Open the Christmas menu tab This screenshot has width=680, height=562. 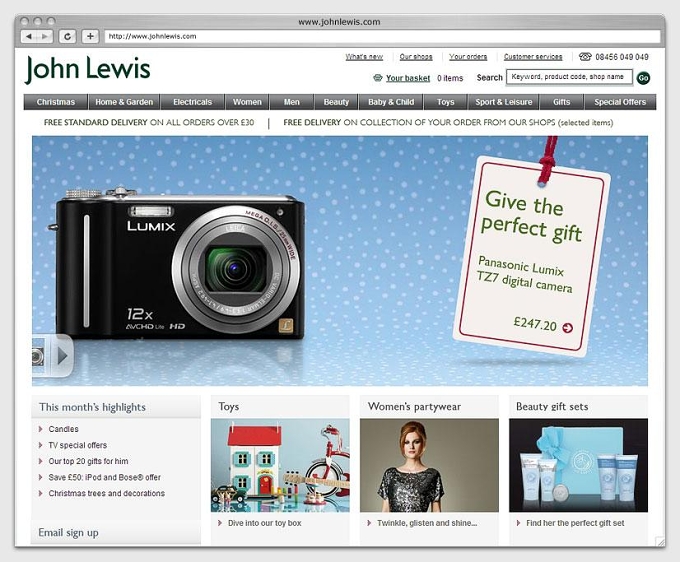[56, 102]
